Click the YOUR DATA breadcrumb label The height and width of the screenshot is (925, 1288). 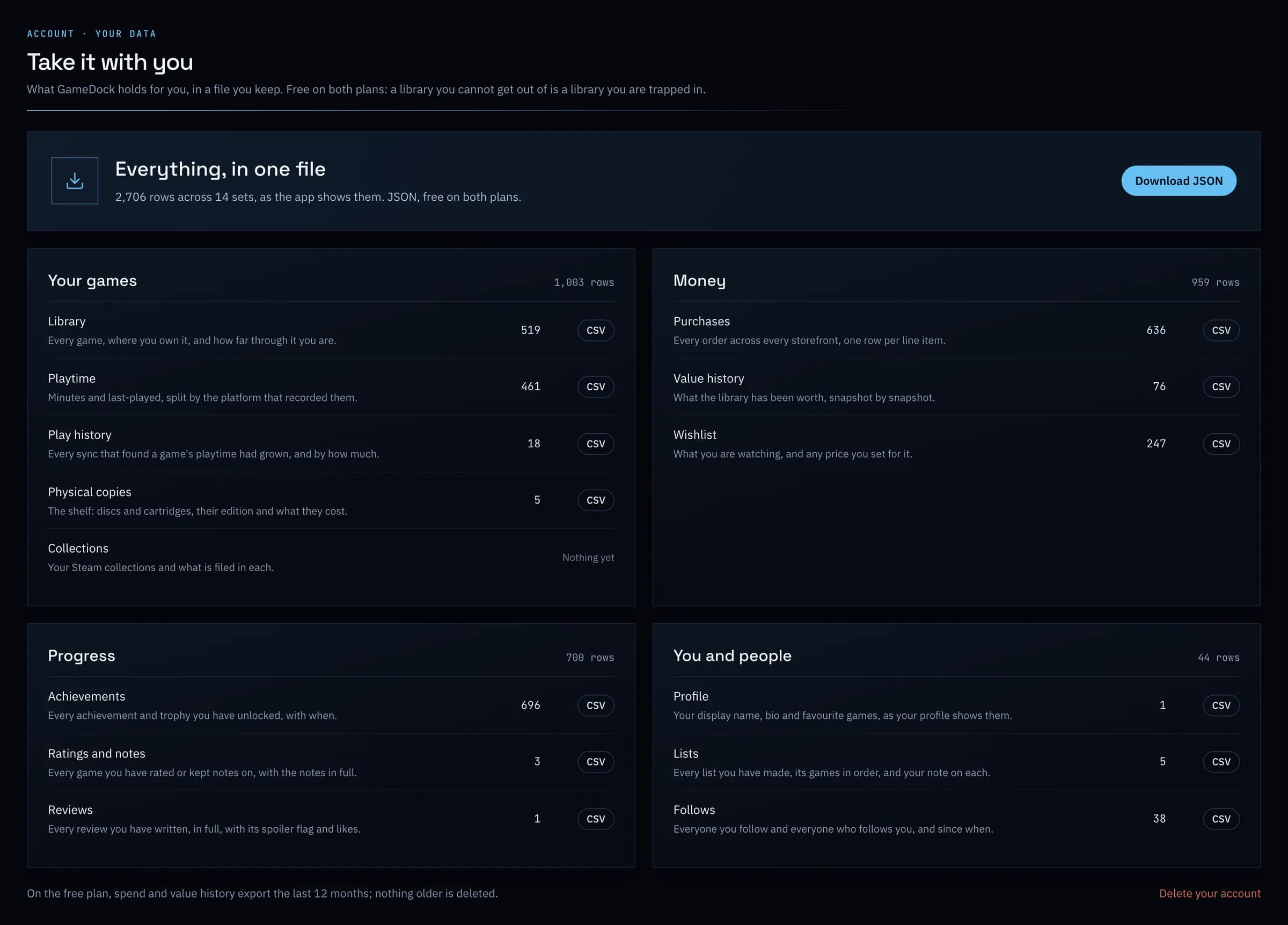pyautogui.click(x=126, y=33)
